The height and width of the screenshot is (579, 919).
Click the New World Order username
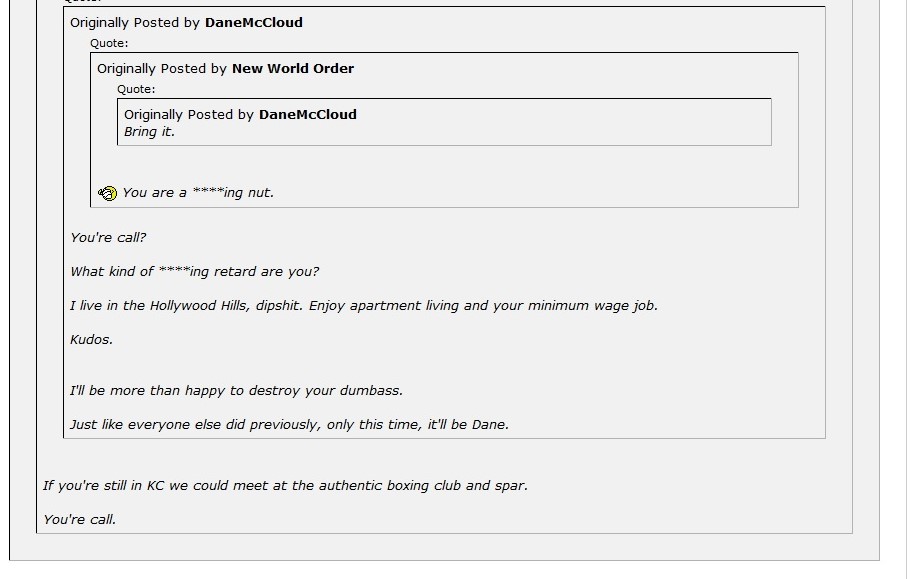tap(293, 69)
